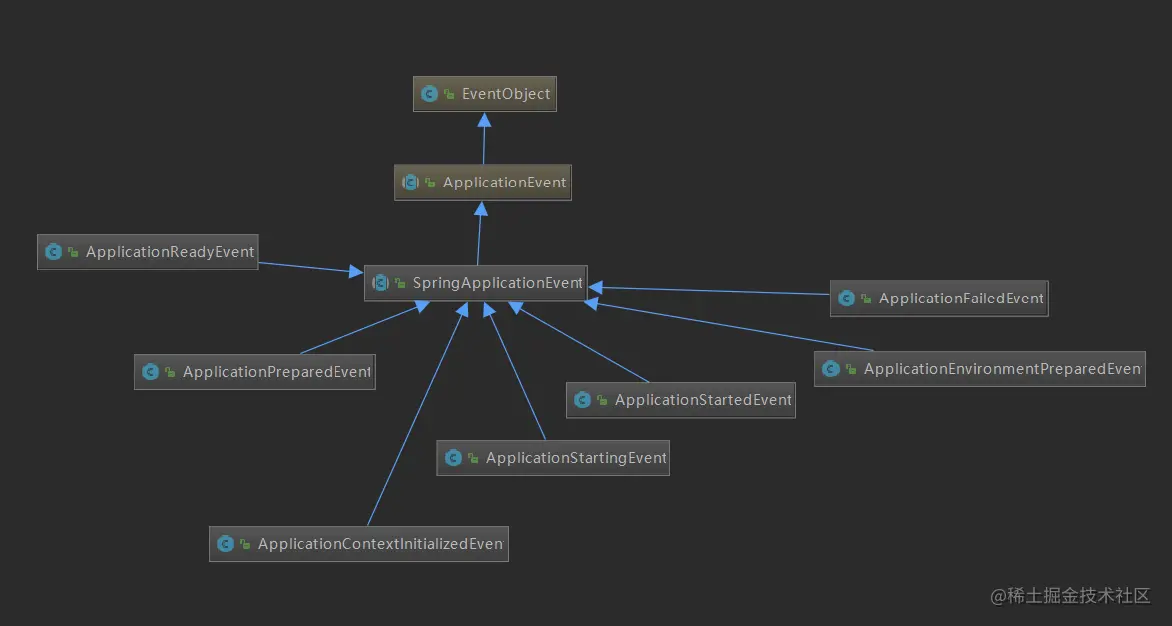Select the EventObject node
1172x626 pixels.
[x=484, y=93]
